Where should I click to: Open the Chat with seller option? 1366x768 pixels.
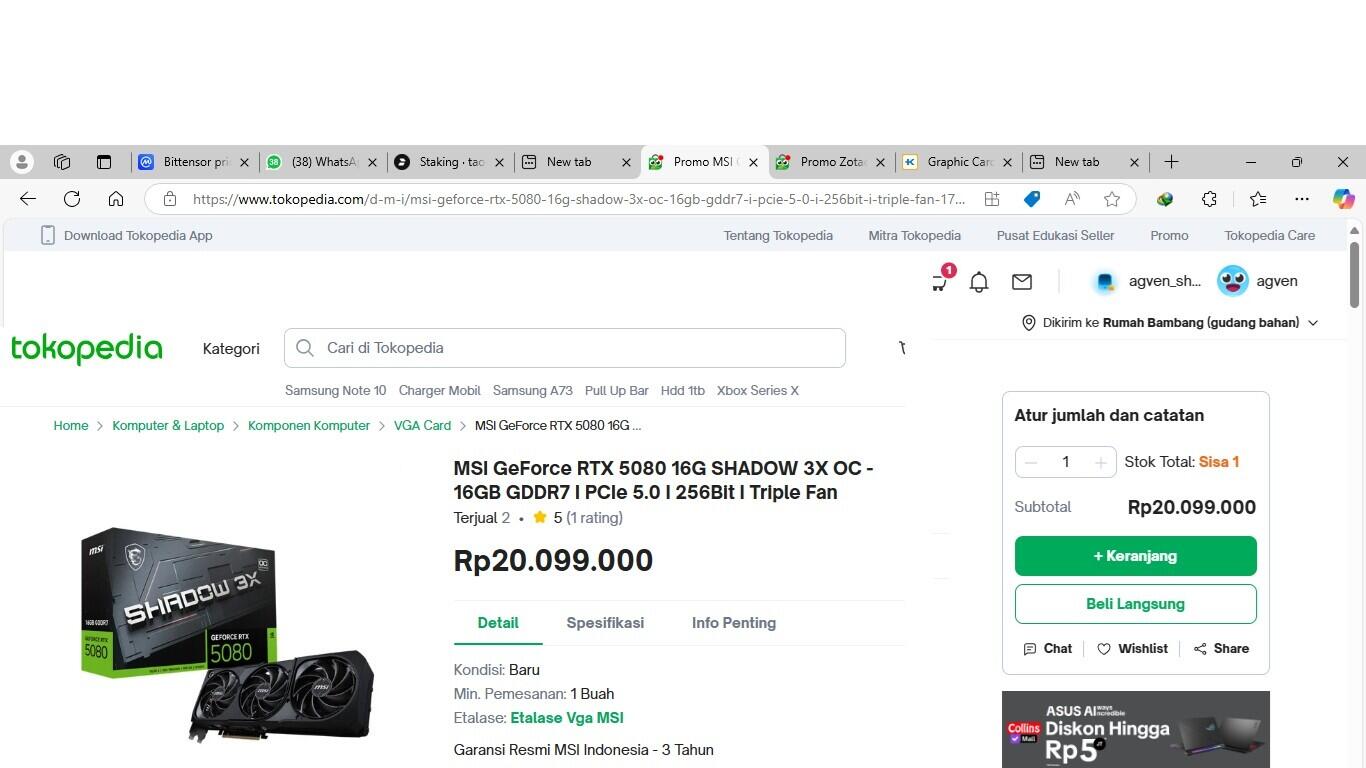(1046, 648)
